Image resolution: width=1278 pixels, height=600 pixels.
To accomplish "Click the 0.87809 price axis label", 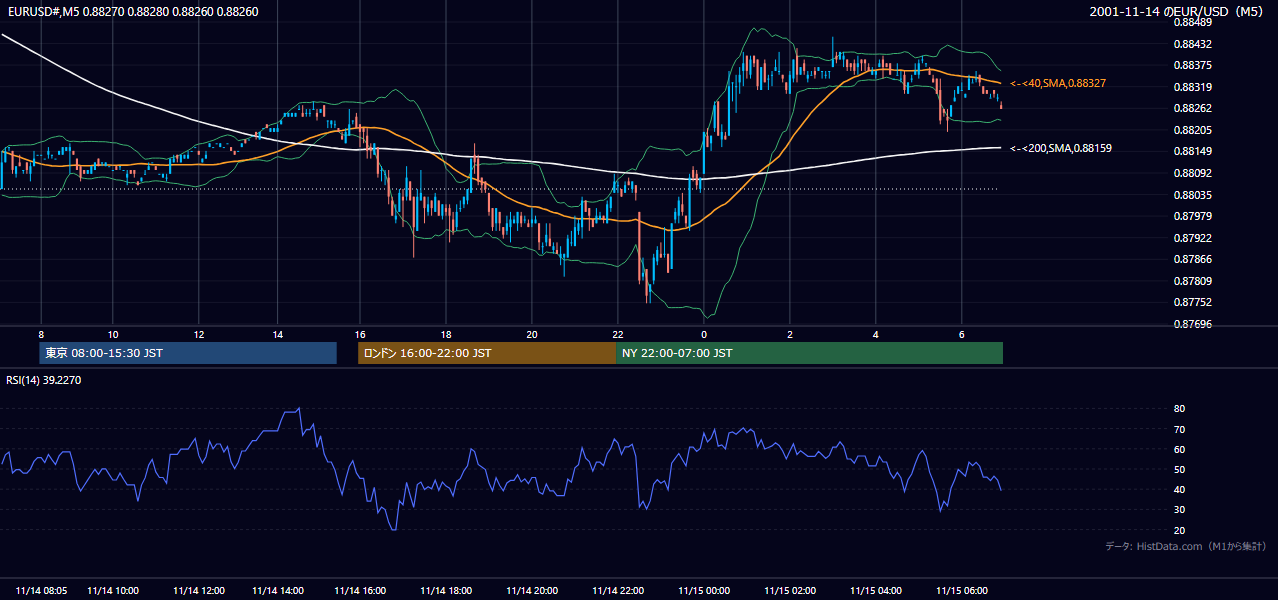I will (1192, 281).
